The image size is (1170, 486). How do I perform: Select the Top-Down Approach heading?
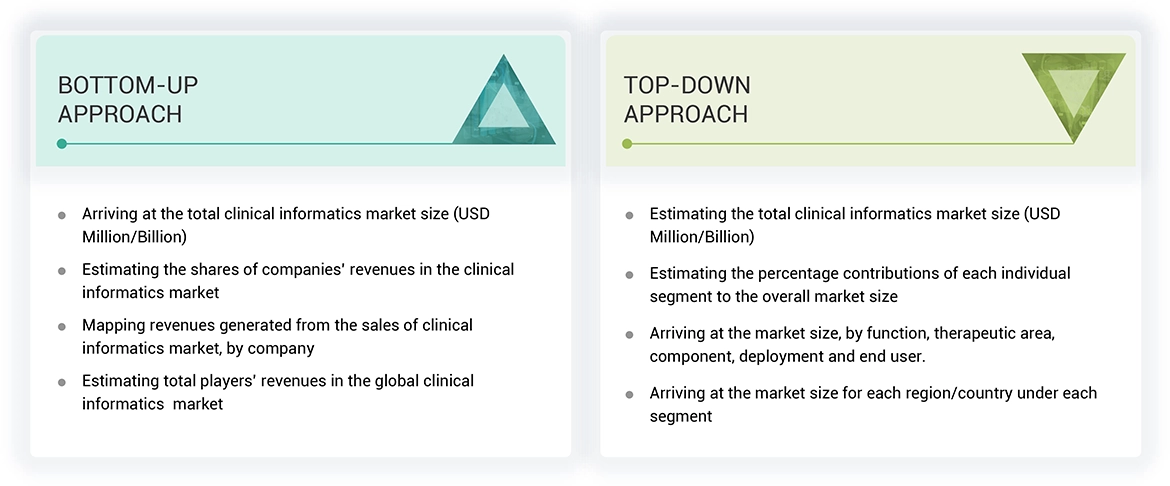pyautogui.click(x=686, y=99)
